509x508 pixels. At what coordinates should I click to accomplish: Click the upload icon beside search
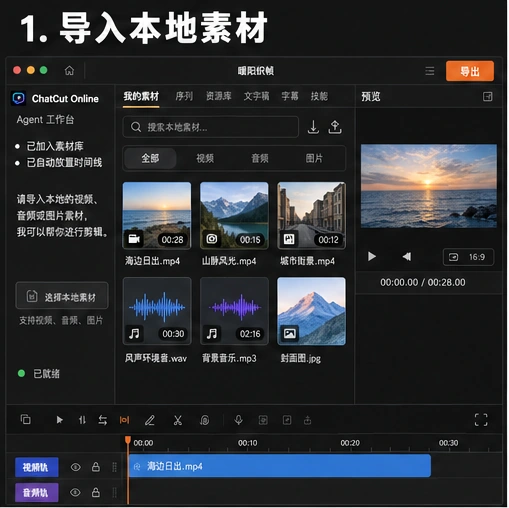(x=335, y=127)
